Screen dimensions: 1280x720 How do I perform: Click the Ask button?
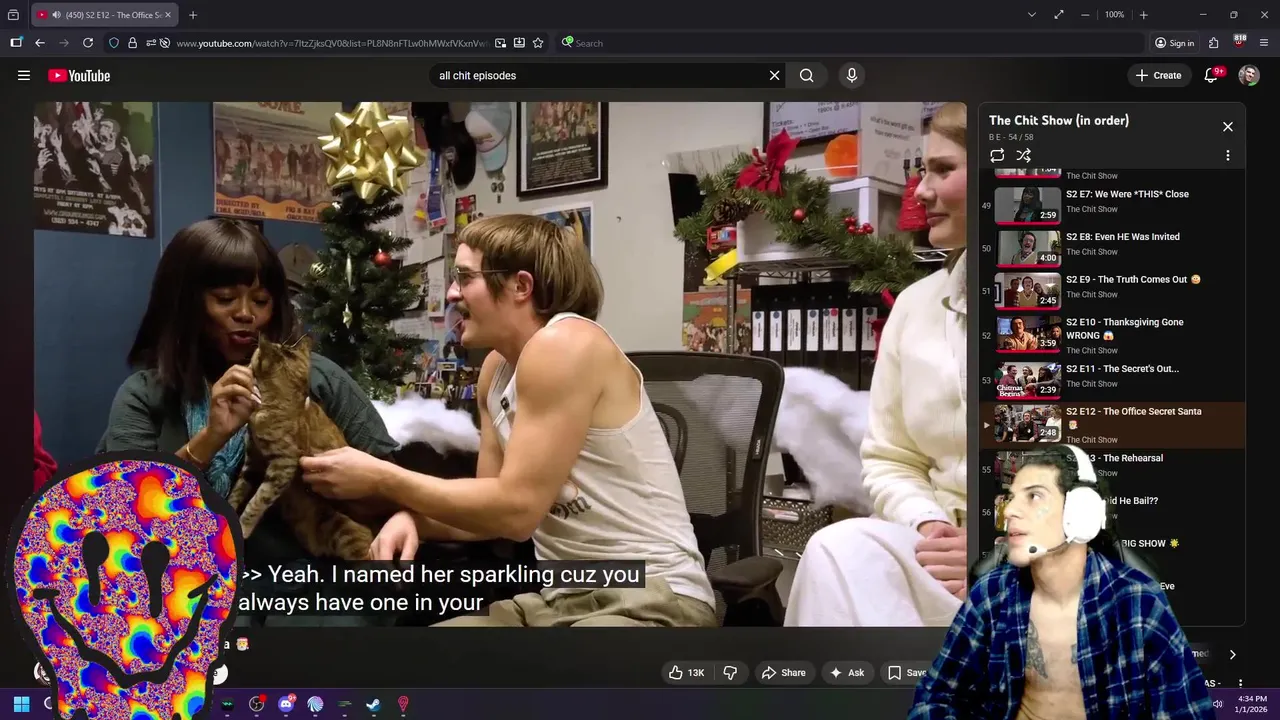point(846,673)
